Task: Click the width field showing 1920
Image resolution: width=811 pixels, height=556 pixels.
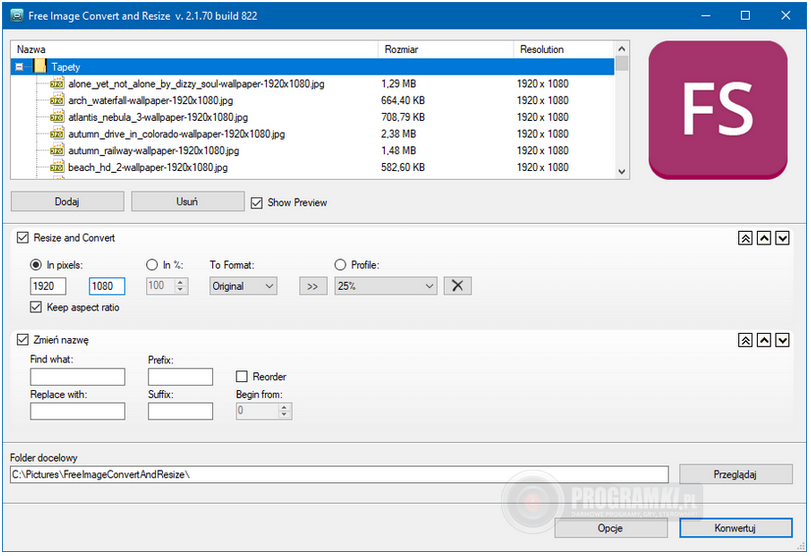Action: [48, 286]
